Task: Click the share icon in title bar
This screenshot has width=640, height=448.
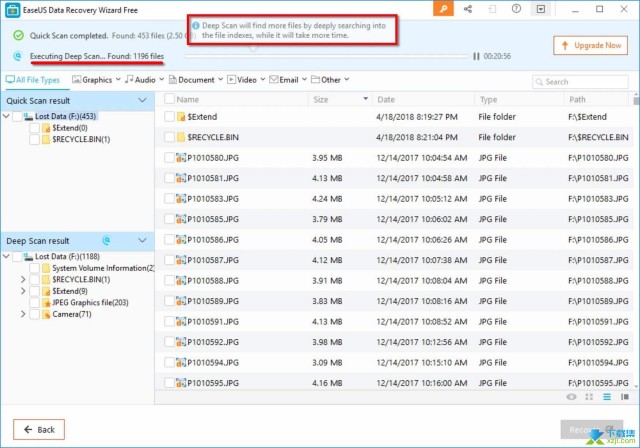Action: click(x=468, y=9)
